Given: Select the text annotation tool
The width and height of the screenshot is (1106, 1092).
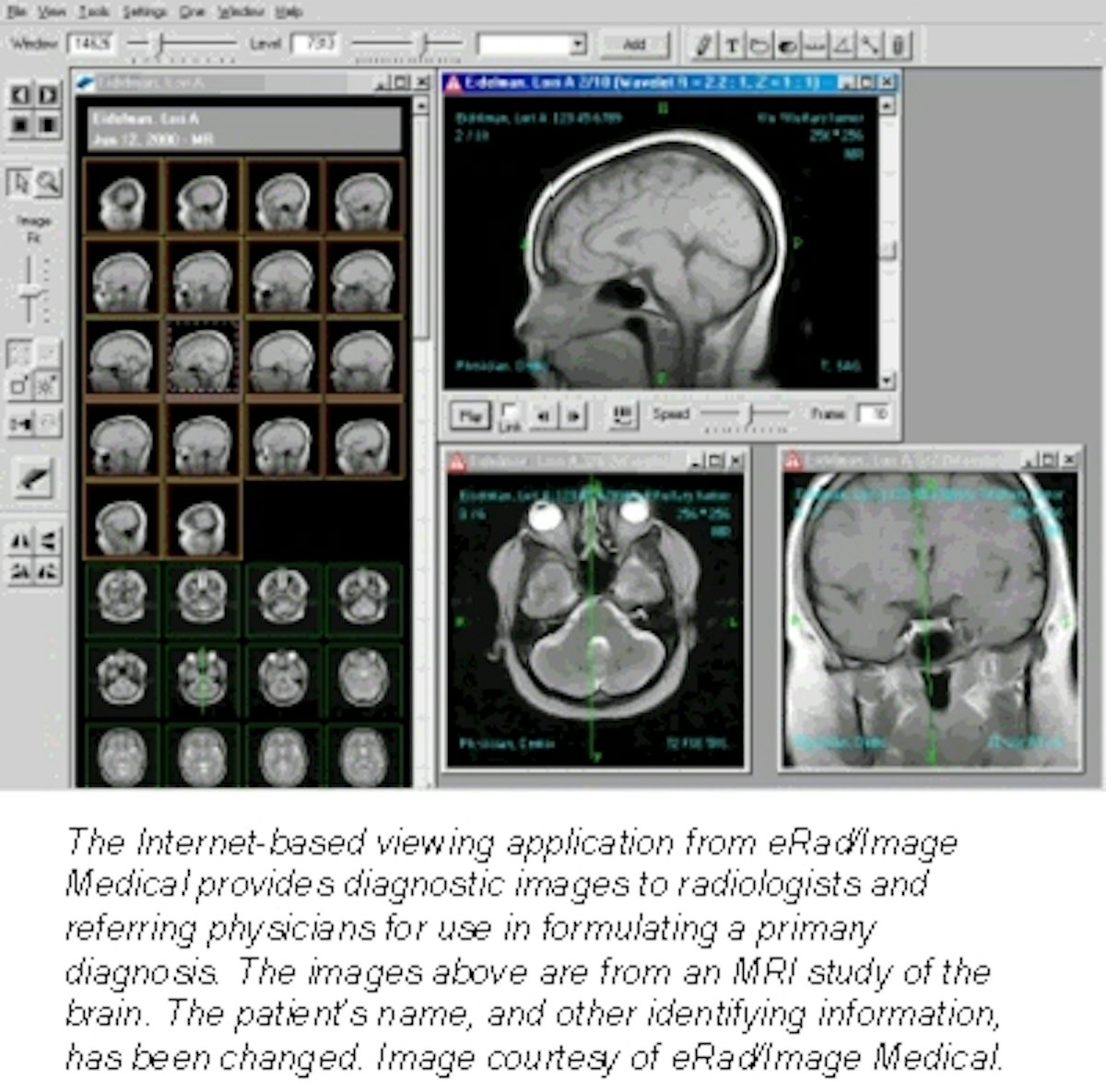Looking at the screenshot, I should click(730, 43).
